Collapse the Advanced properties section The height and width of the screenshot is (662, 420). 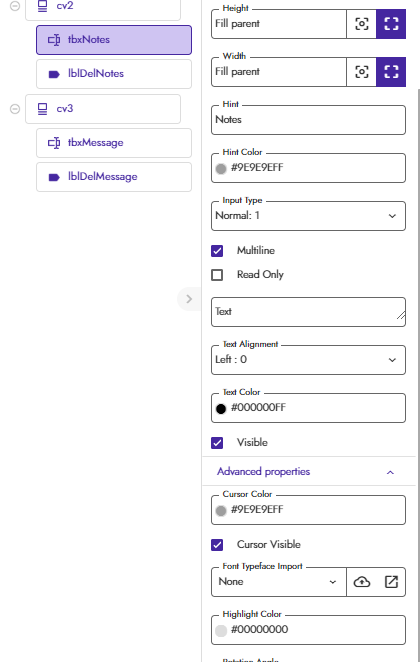click(x=390, y=472)
